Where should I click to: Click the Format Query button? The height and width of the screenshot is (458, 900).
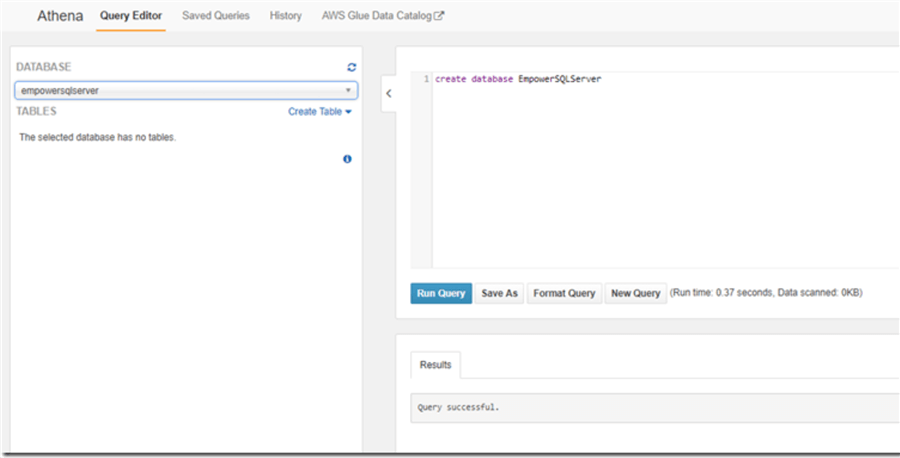564,293
